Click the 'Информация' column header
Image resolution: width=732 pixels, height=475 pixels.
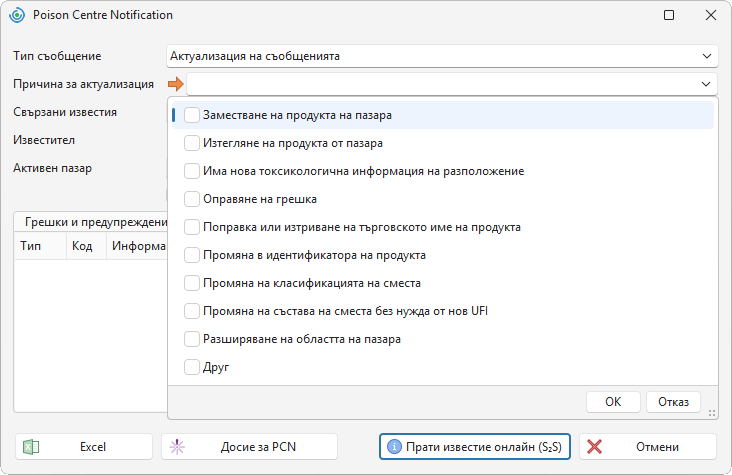pos(137,246)
